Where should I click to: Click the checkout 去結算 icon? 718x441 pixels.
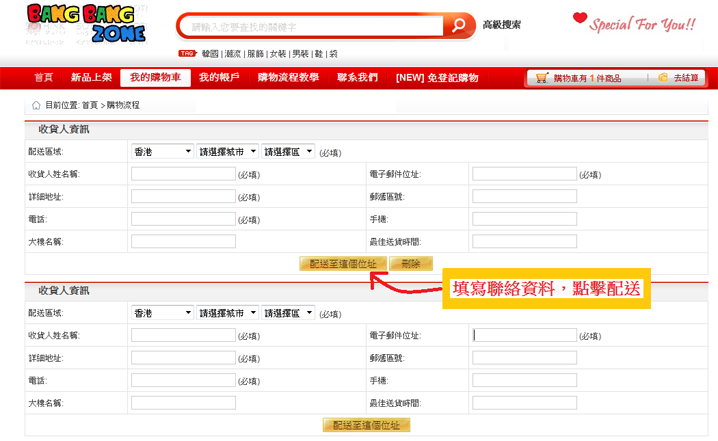click(x=663, y=77)
